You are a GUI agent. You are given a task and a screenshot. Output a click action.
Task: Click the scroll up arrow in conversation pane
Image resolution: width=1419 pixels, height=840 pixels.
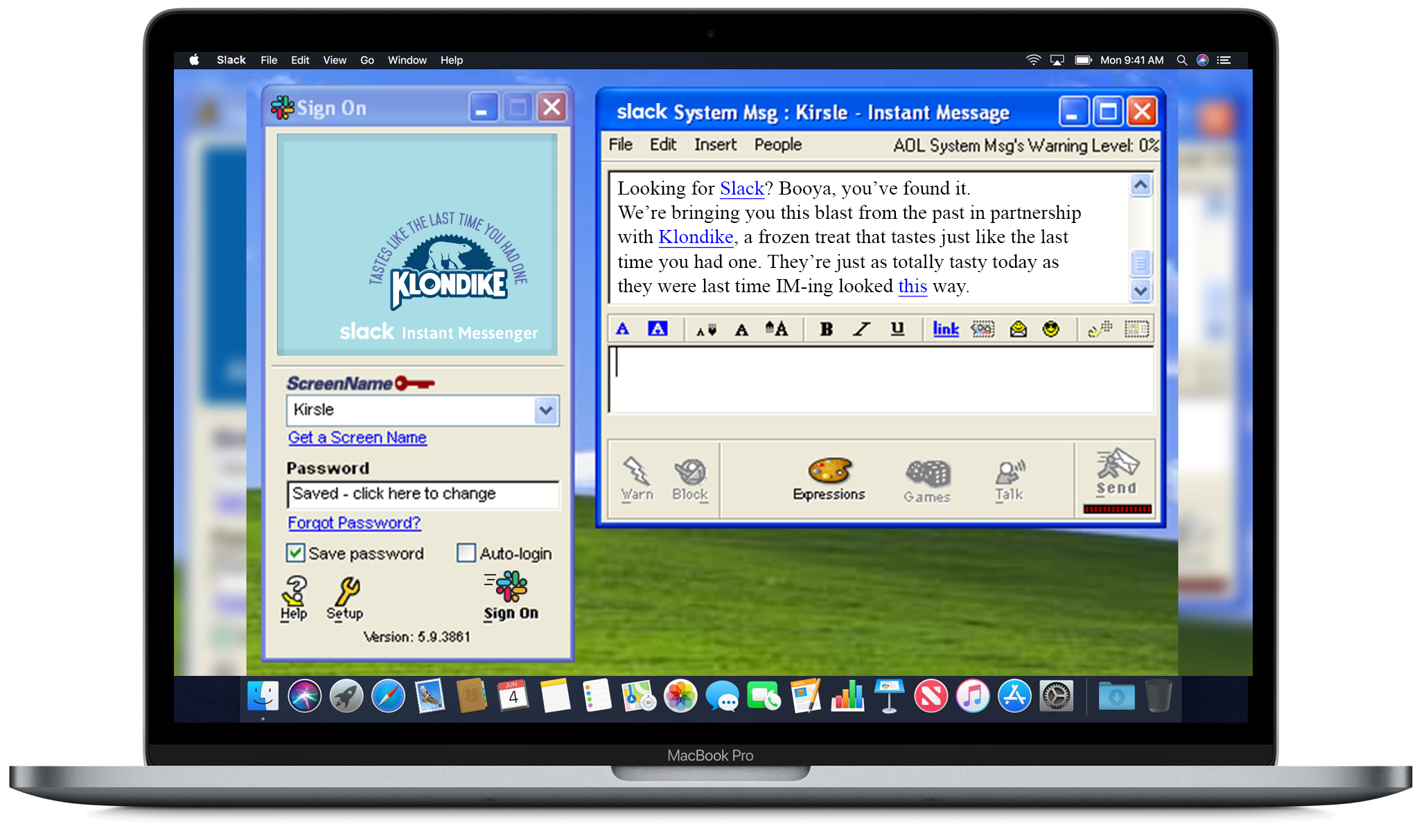click(x=1140, y=185)
